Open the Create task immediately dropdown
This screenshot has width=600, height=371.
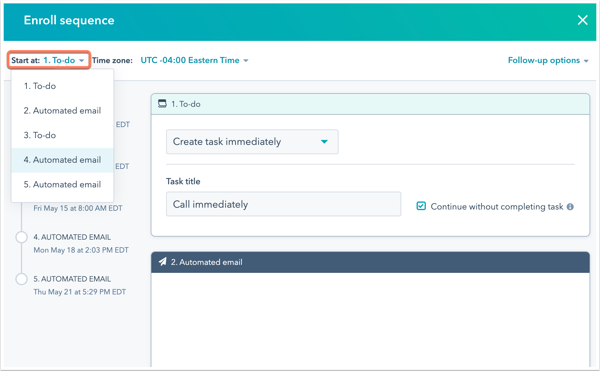(x=252, y=142)
